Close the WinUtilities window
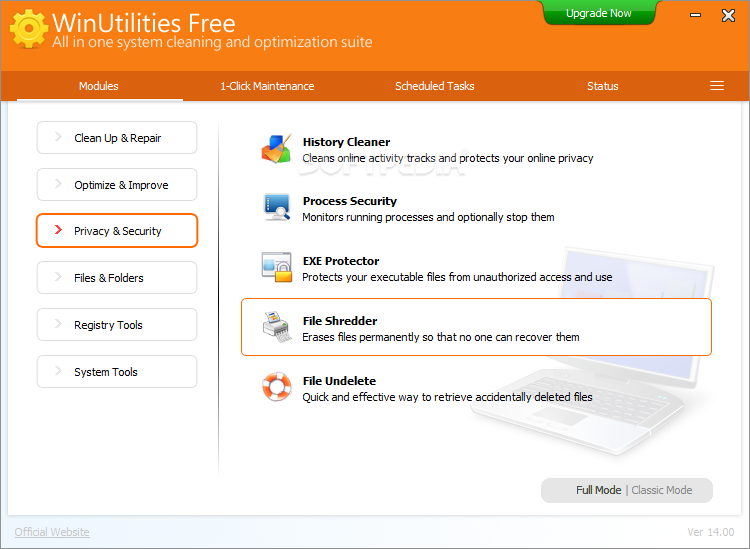The width and height of the screenshot is (750, 549). coord(728,16)
